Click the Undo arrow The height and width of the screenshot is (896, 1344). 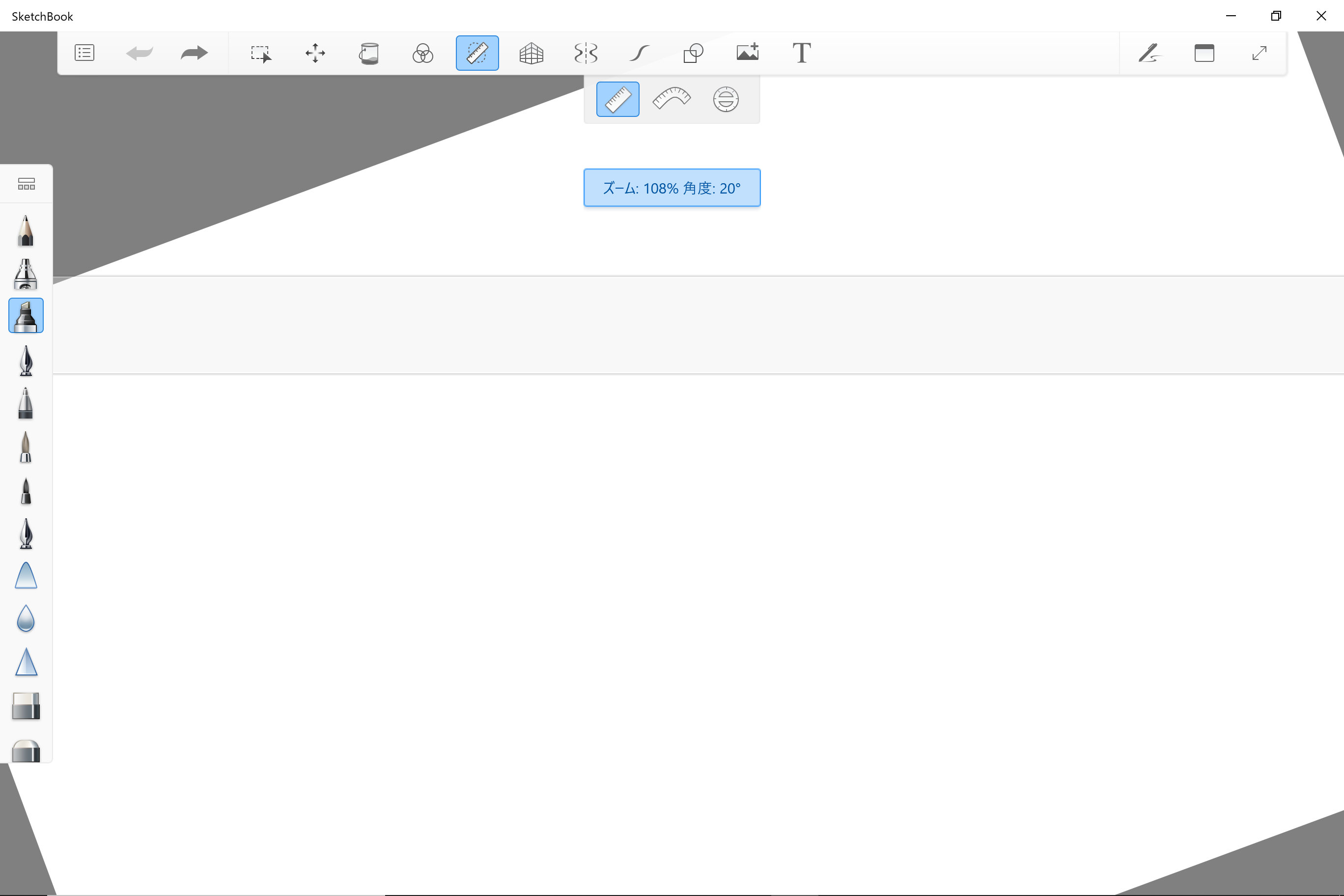139,53
